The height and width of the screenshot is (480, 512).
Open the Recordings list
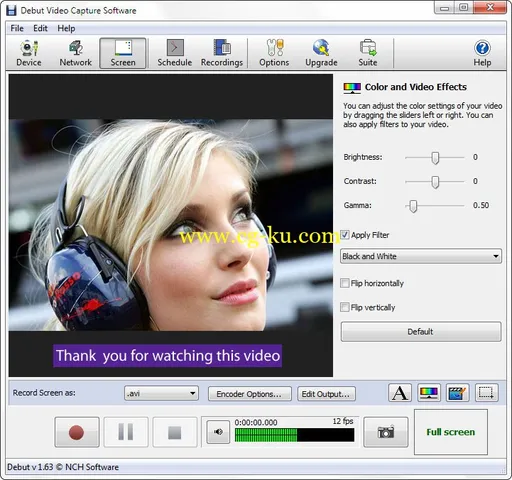222,53
